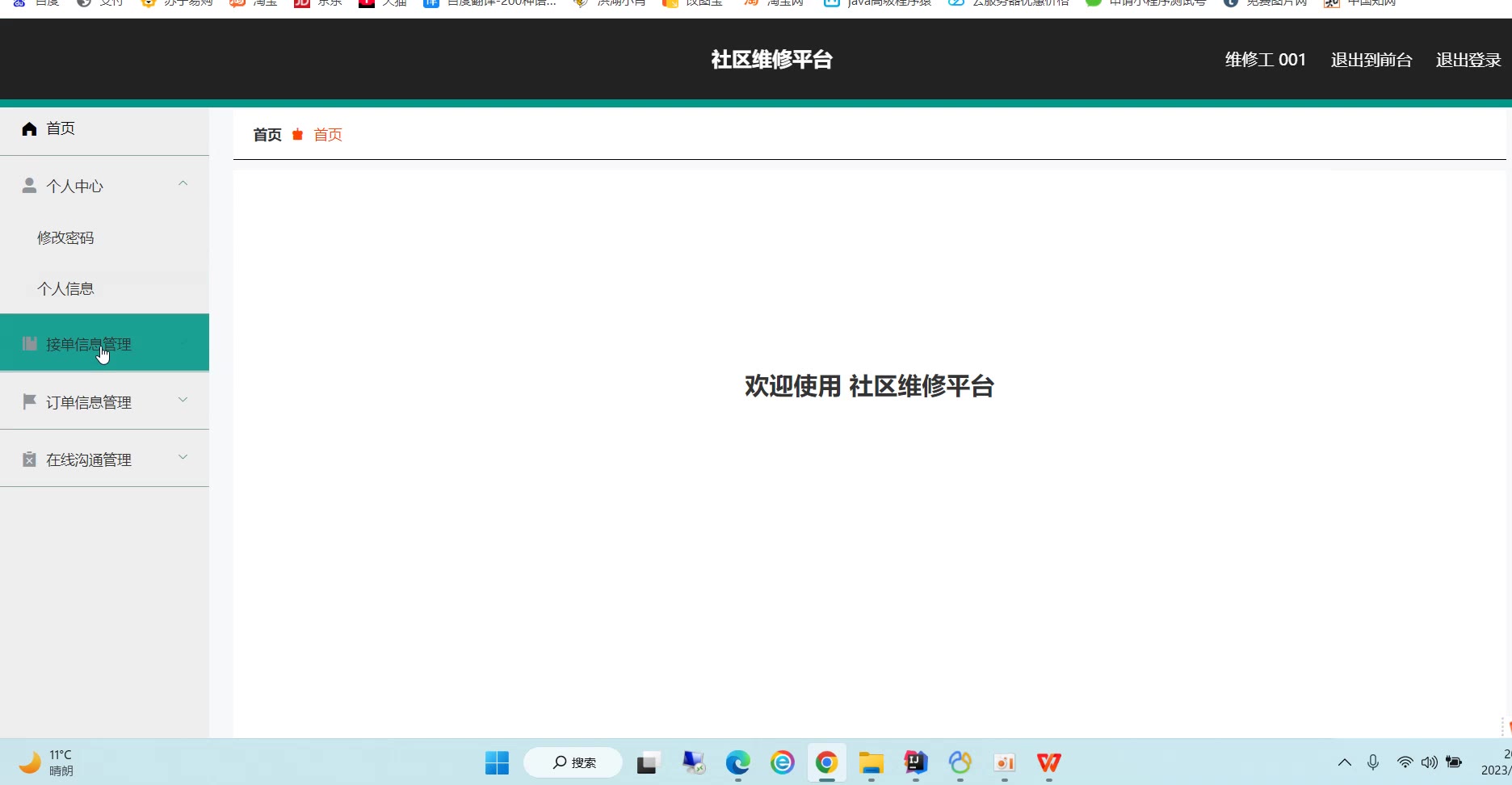The width and height of the screenshot is (1512, 785).
Task: Click the flag icon beside 订单信息管理
Action: click(29, 401)
